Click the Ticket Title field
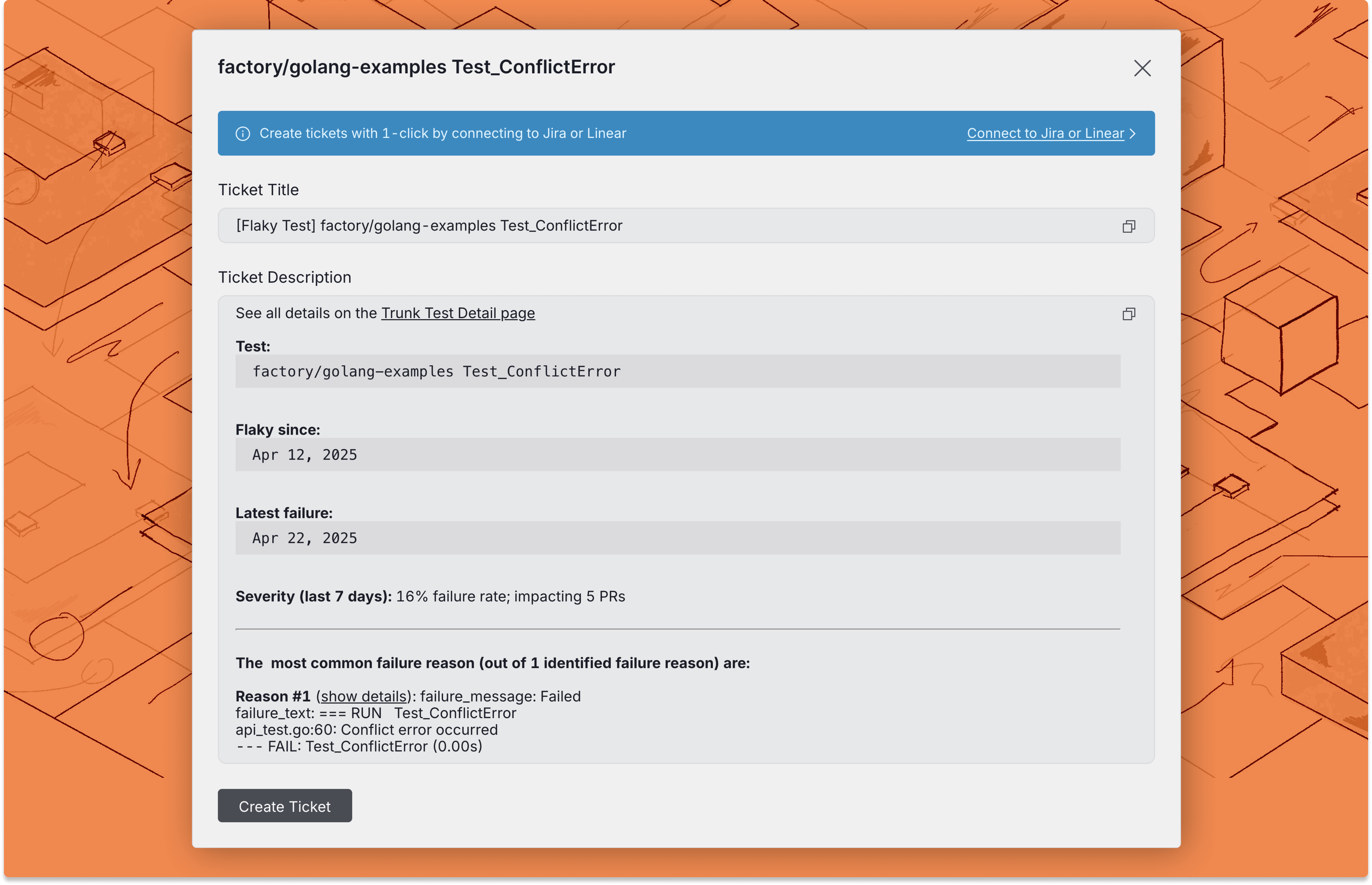Image resolution: width=1372 pixels, height=885 pixels. [686, 226]
